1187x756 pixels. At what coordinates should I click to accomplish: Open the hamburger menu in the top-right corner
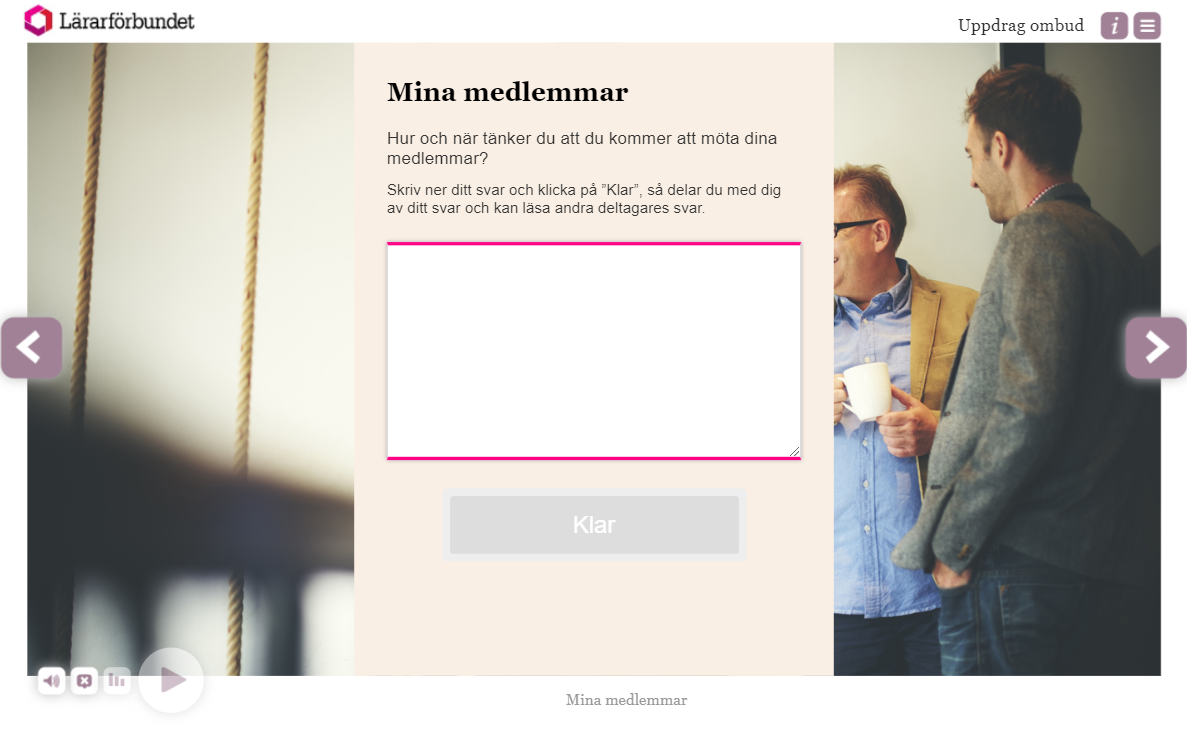[x=1147, y=26]
